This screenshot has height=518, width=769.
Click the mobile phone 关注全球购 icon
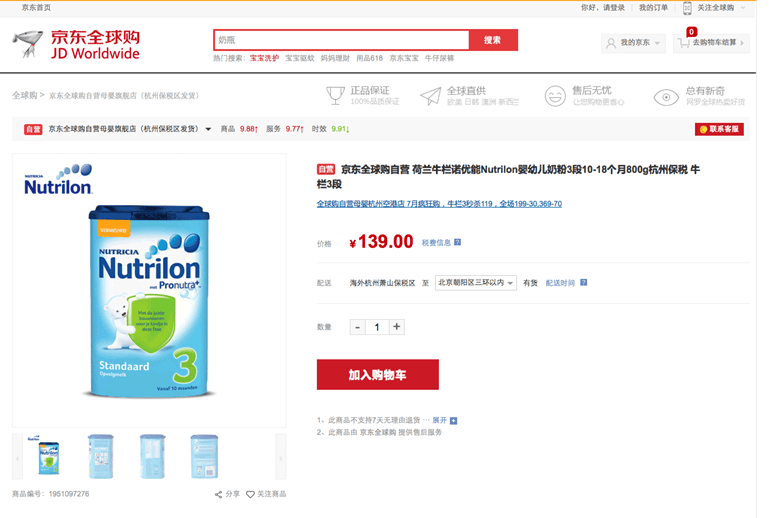tap(687, 7)
